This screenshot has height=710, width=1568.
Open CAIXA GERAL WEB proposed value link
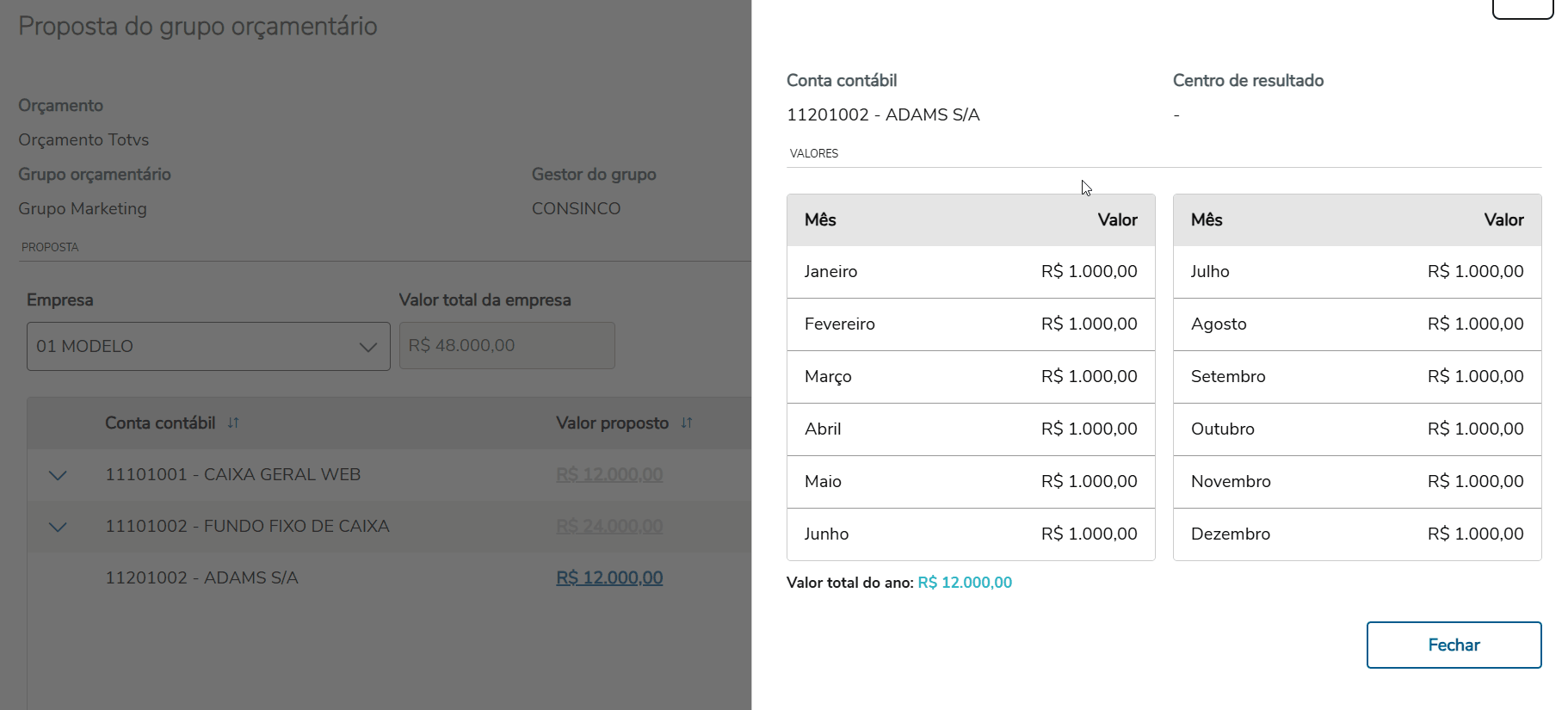pyautogui.click(x=609, y=475)
